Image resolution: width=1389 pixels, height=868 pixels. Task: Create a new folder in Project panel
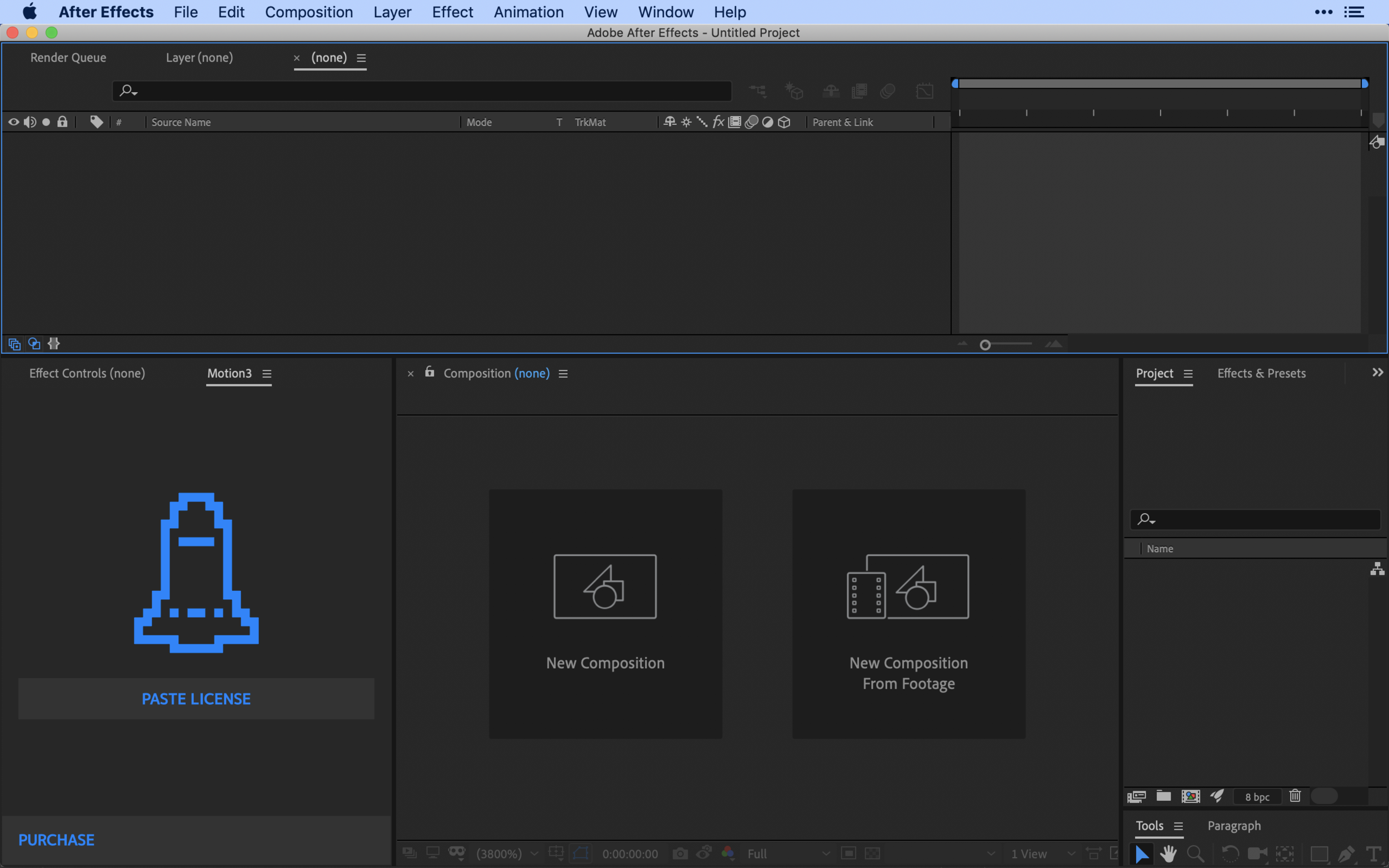pyautogui.click(x=1163, y=796)
